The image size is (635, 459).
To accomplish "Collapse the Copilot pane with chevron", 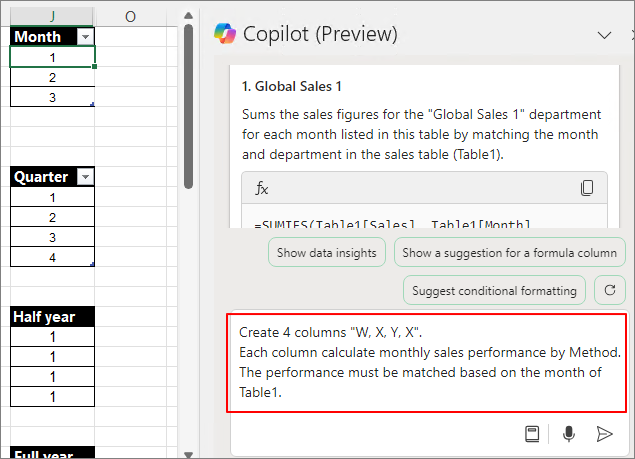I will click(x=604, y=36).
